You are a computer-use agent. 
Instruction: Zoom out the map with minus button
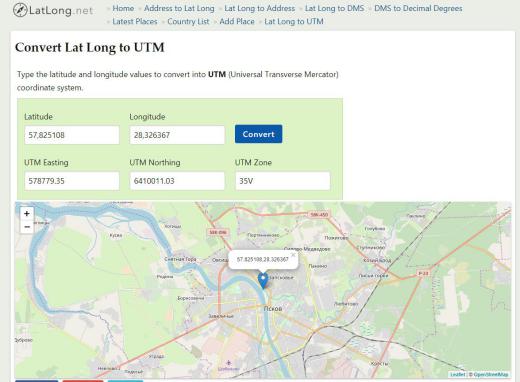point(27,227)
